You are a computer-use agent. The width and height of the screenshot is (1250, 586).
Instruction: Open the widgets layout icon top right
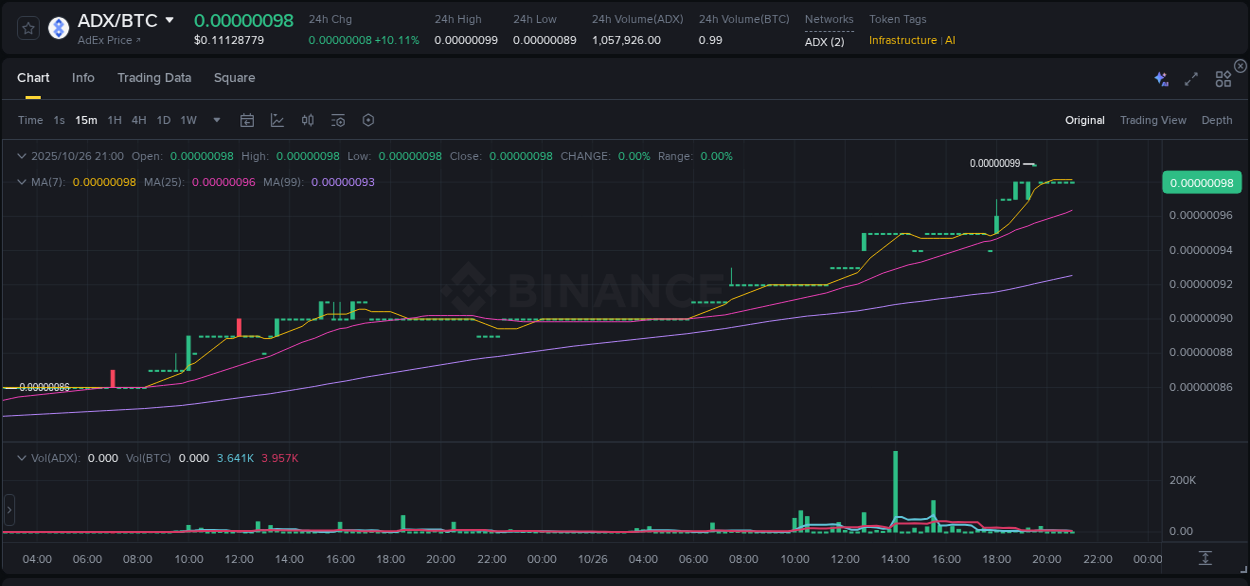tap(1222, 78)
